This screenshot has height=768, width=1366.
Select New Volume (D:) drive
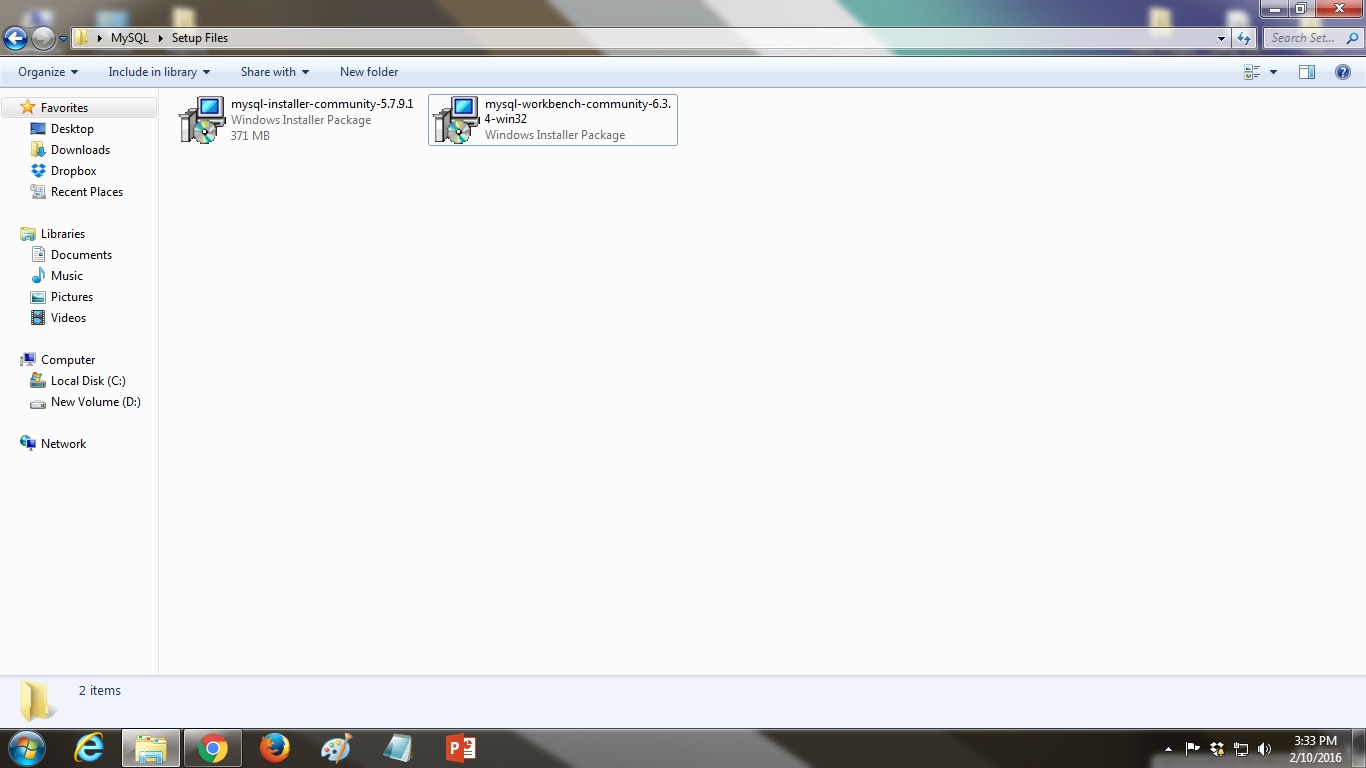pyautogui.click(x=95, y=402)
